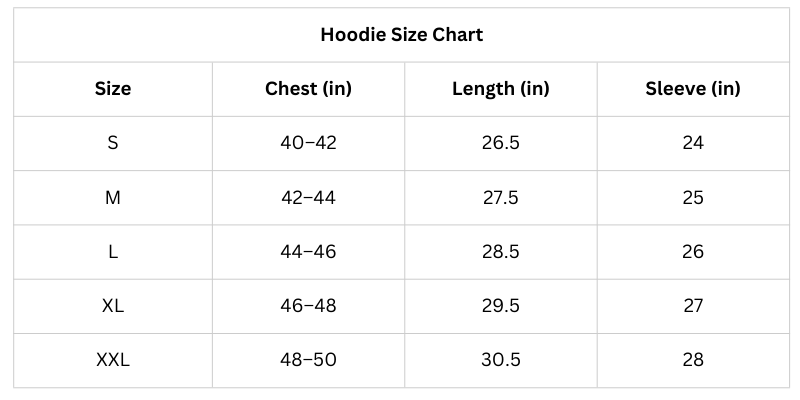
Task: Select the M size cell
Action: click(113, 197)
